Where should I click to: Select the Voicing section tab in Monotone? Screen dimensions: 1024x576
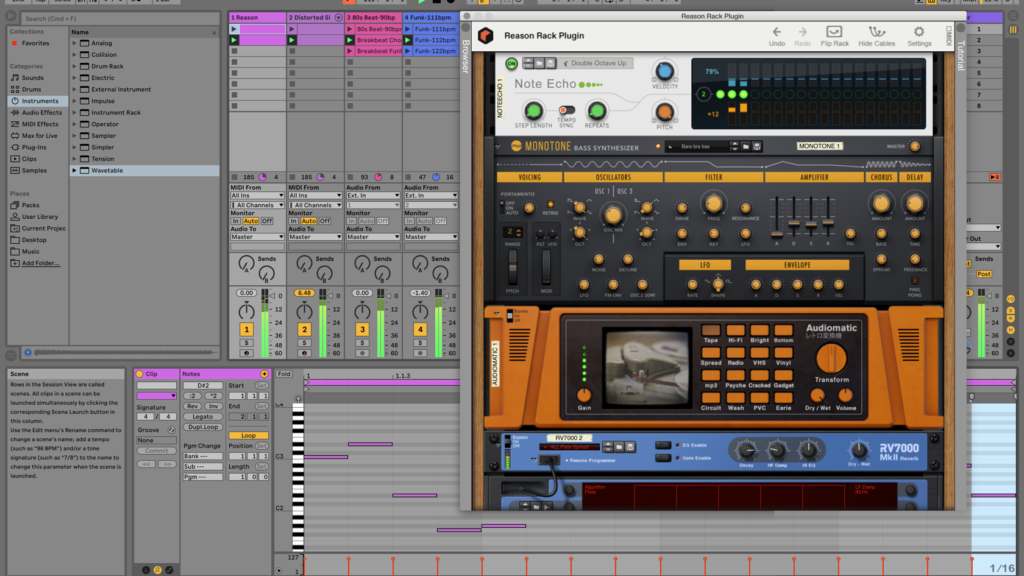(x=530, y=177)
